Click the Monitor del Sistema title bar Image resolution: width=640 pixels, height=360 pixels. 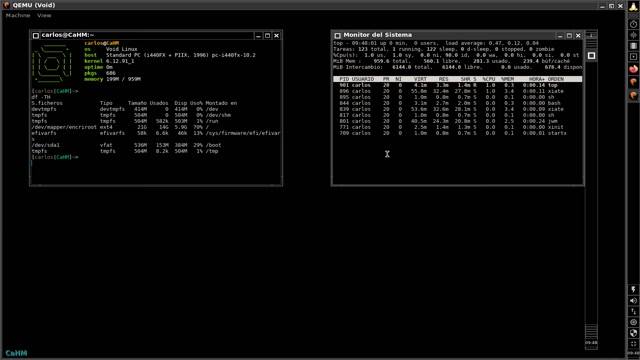coord(449,36)
